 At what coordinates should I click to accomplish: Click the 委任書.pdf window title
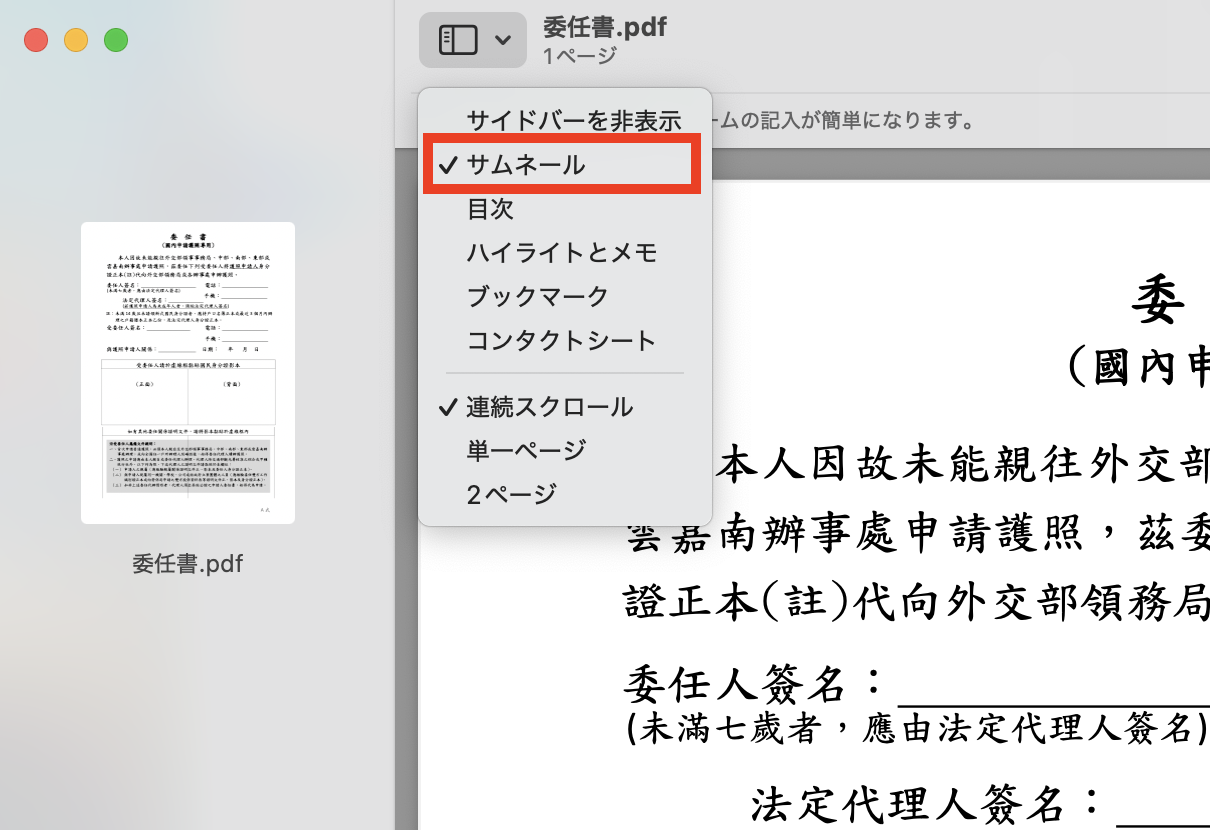(604, 27)
